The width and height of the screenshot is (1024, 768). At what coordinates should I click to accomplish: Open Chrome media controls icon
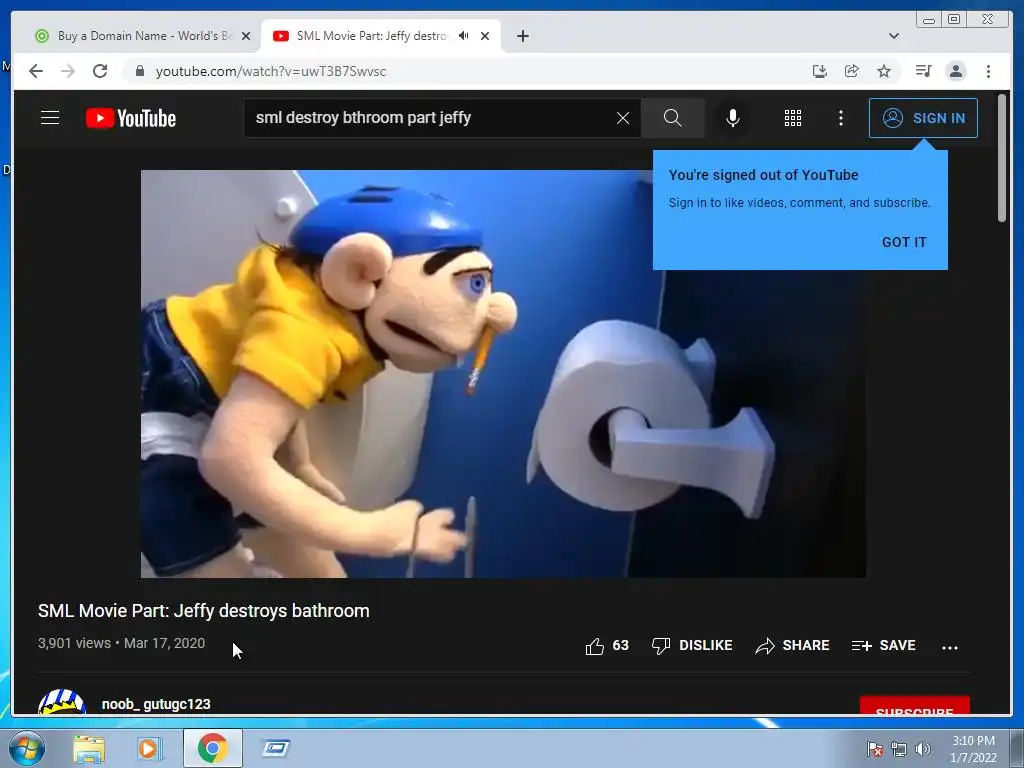[x=923, y=71]
